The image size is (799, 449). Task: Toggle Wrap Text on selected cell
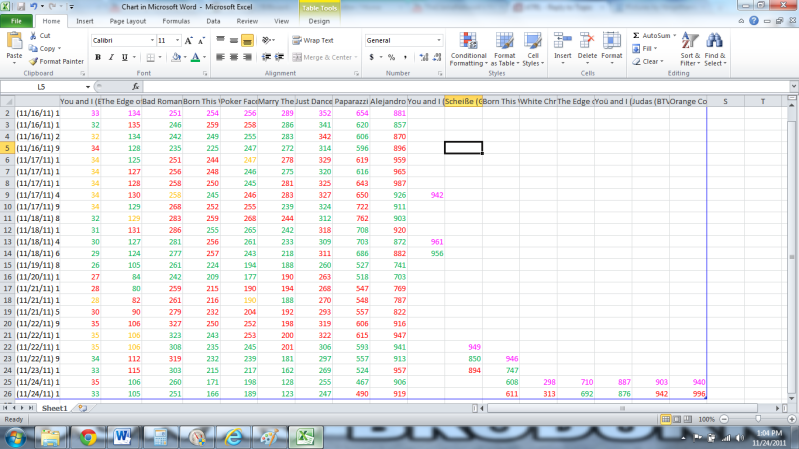click(312, 40)
